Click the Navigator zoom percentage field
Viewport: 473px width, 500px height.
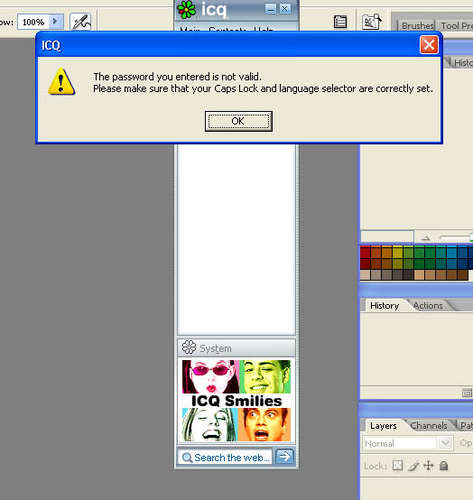[x=387, y=237]
